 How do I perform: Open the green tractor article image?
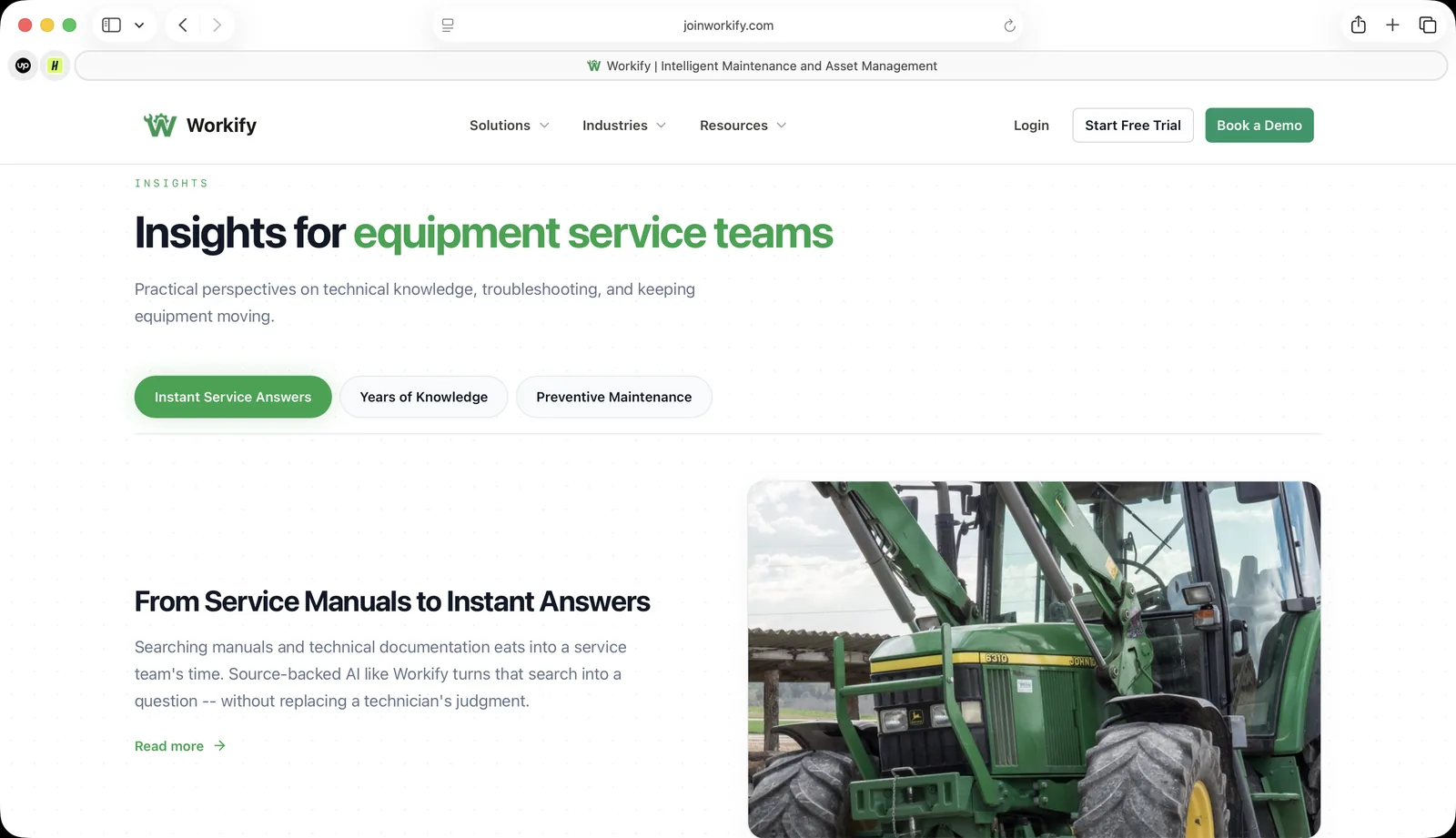[x=1034, y=659]
